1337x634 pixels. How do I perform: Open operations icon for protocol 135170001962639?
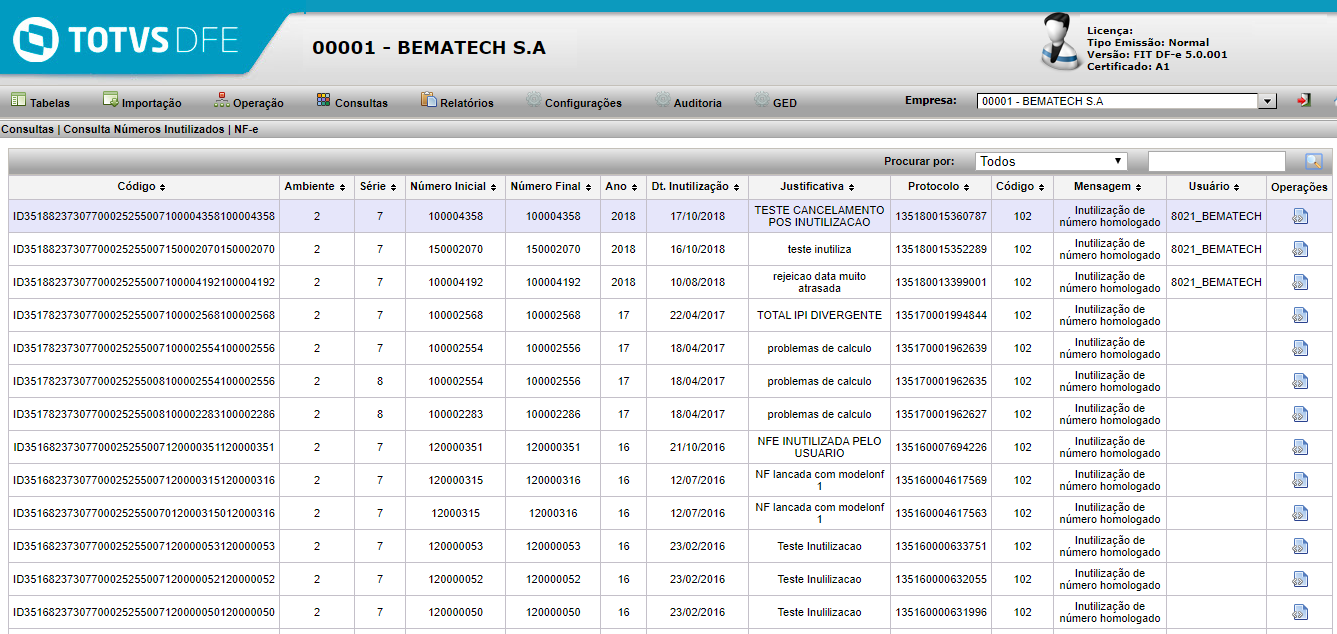(1299, 349)
